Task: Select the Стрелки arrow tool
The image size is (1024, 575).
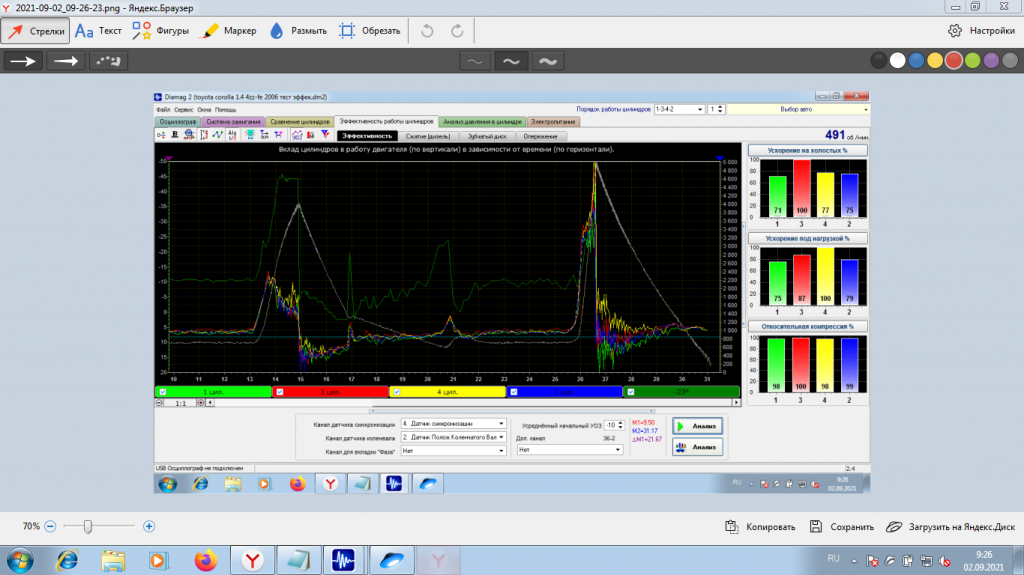Action: [x=36, y=31]
